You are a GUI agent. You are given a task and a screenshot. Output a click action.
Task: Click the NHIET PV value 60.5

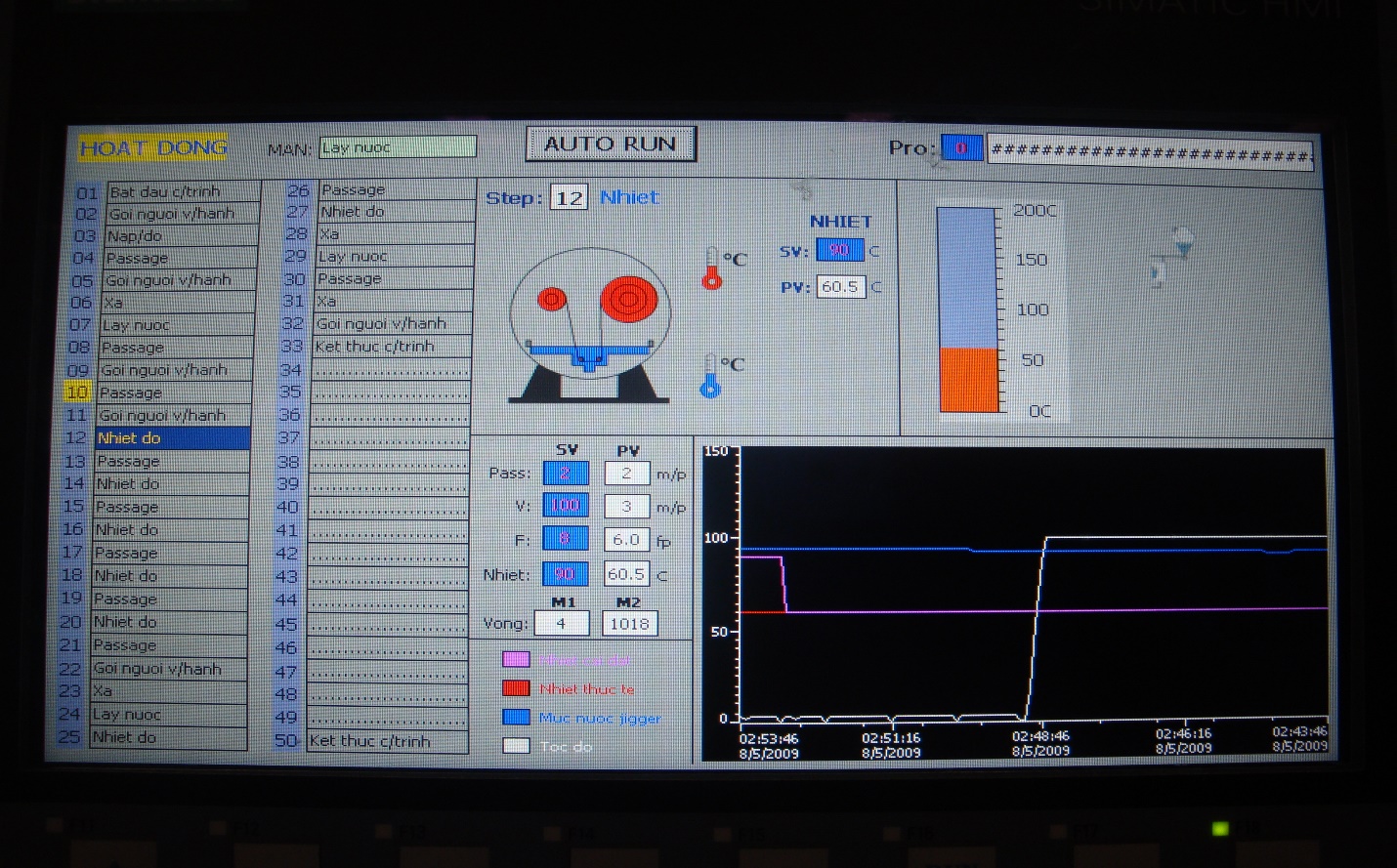tap(841, 287)
